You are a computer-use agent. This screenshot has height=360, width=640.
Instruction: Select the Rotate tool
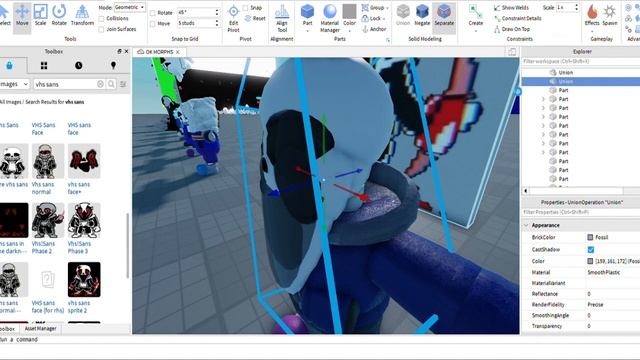[x=59, y=16]
